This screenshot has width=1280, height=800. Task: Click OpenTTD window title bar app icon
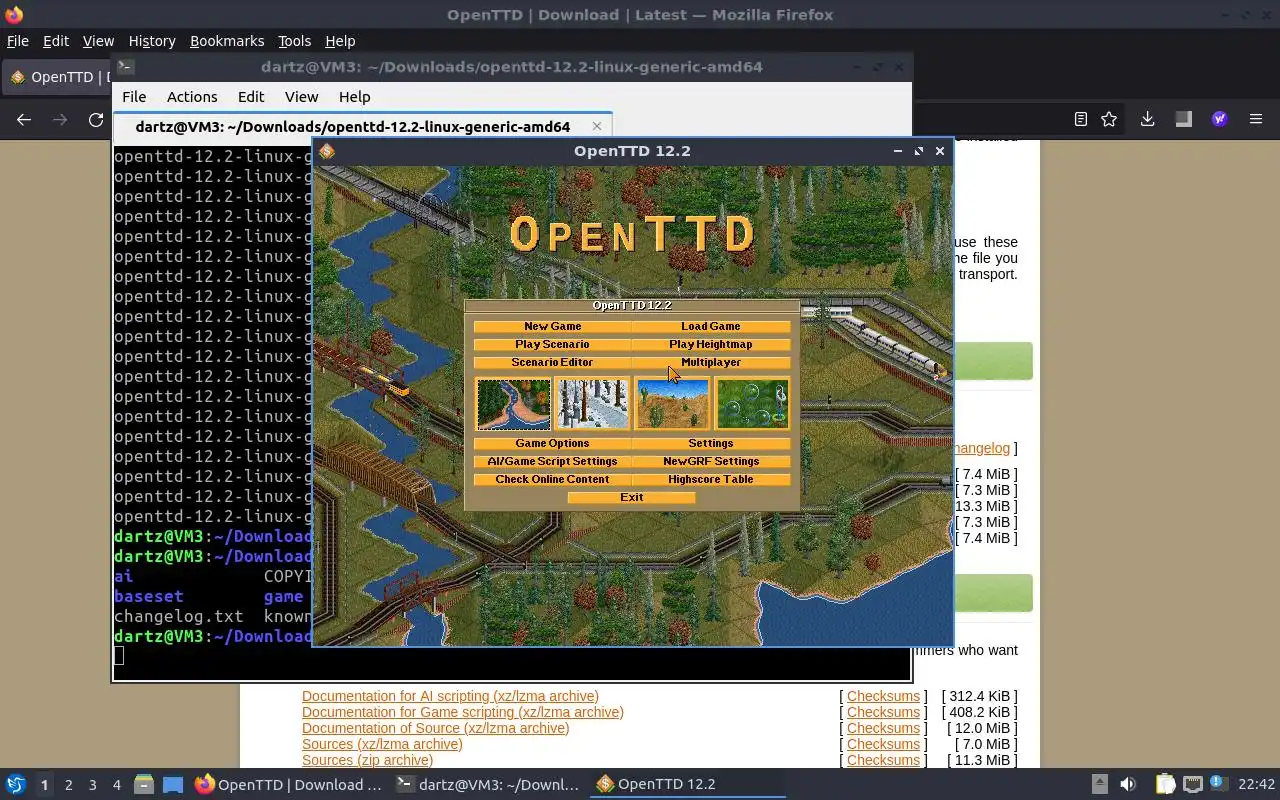[327, 151]
